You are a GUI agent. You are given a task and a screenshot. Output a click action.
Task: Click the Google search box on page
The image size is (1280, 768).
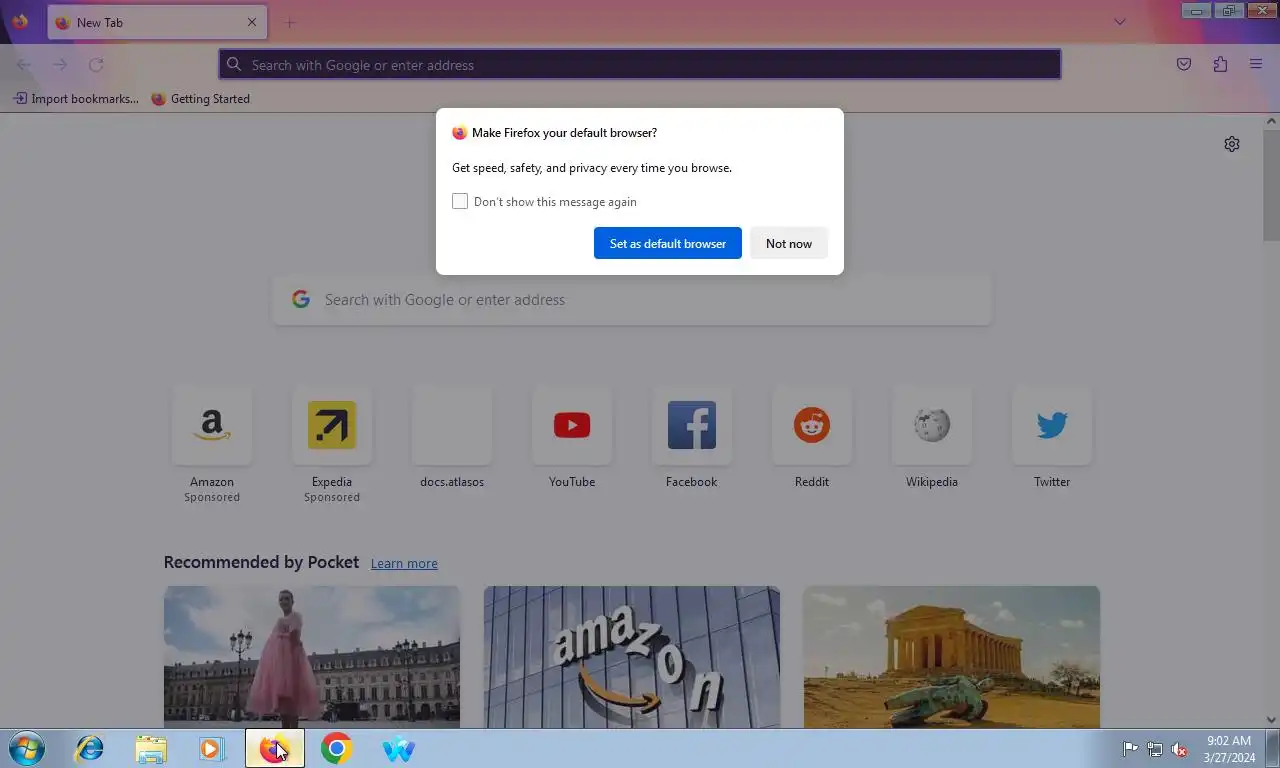(x=632, y=299)
